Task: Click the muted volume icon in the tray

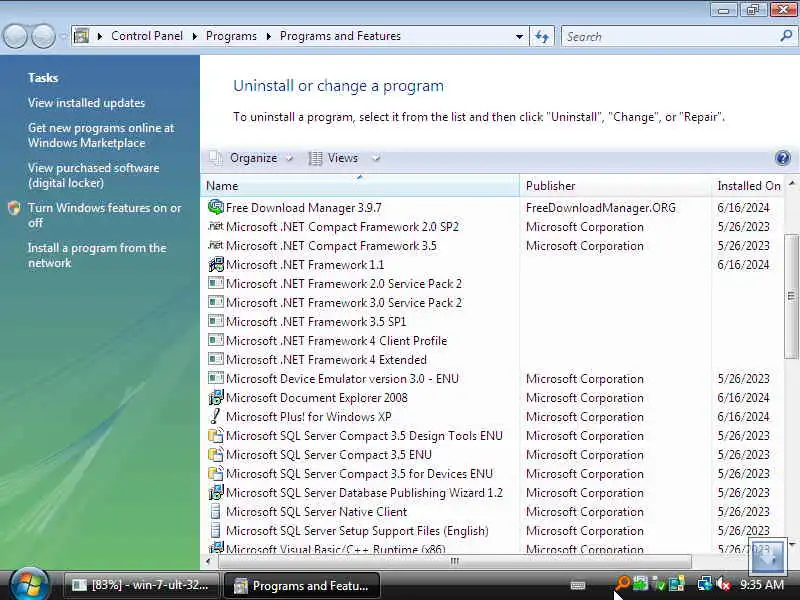Action: (724, 584)
